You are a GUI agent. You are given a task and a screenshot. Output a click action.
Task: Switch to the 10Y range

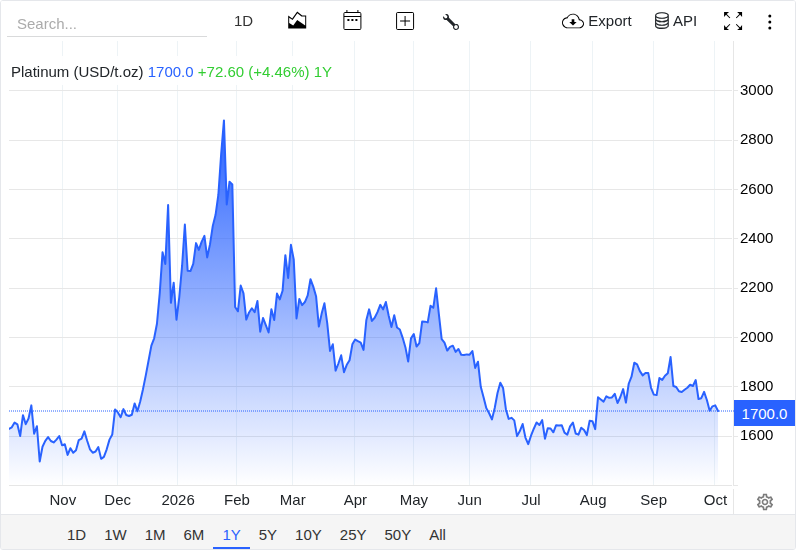click(x=308, y=535)
